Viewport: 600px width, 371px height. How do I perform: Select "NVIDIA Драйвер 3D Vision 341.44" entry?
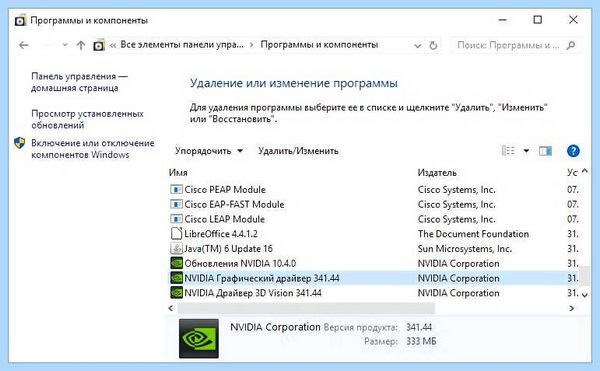click(x=253, y=293)
